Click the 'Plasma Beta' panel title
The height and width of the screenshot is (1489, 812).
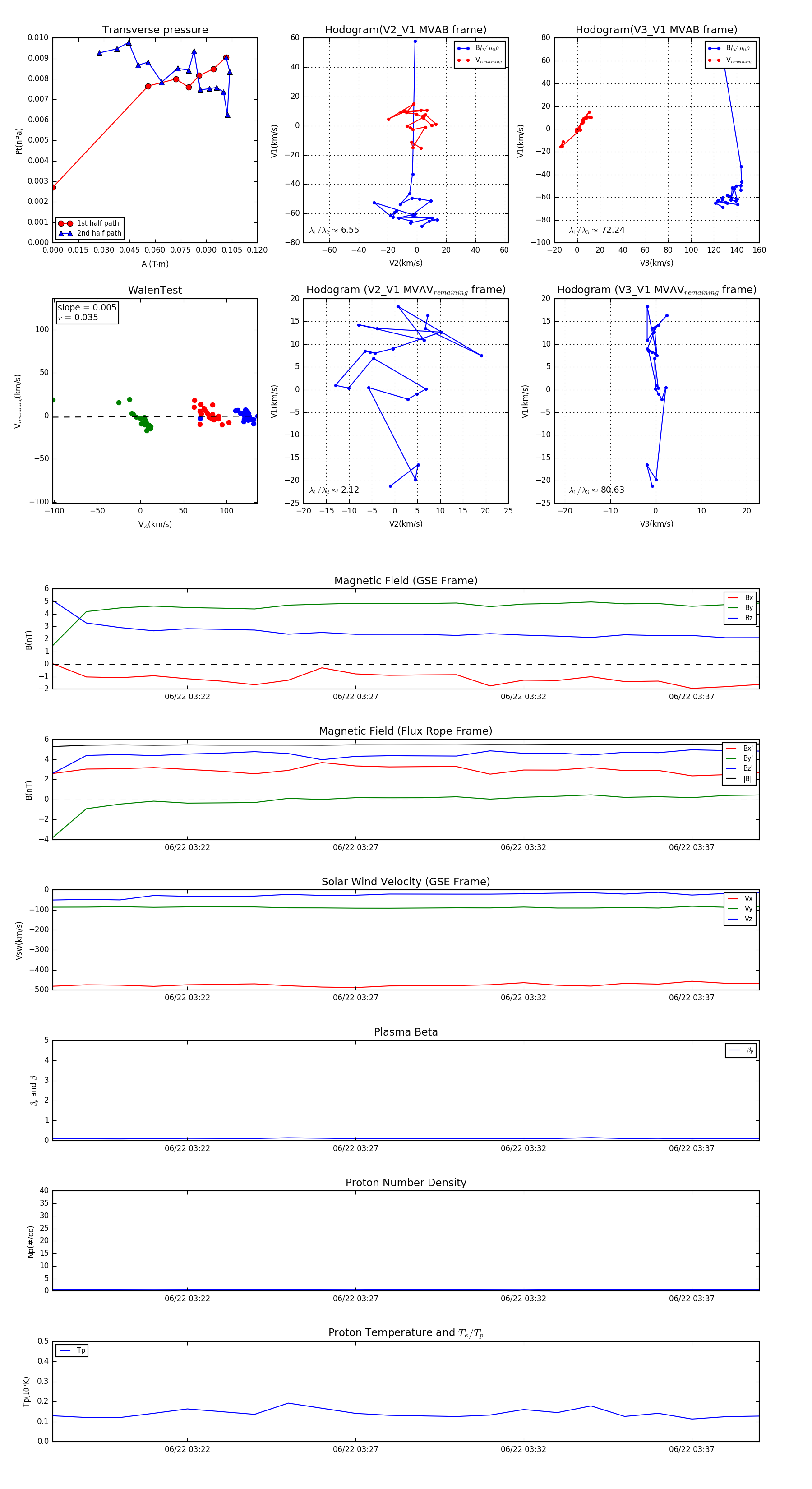pos(406,1032)
